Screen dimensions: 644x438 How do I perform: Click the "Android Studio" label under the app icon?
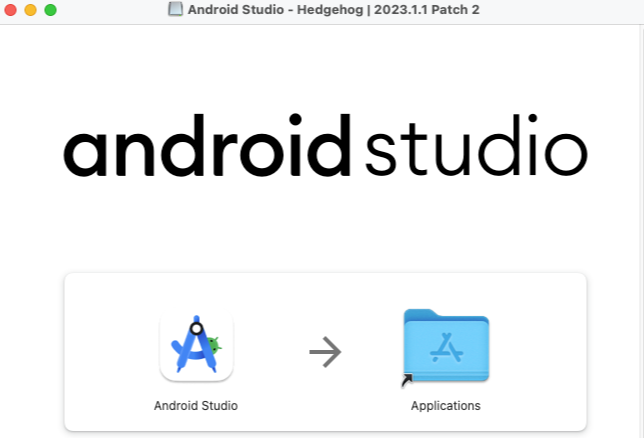(196, 406)
